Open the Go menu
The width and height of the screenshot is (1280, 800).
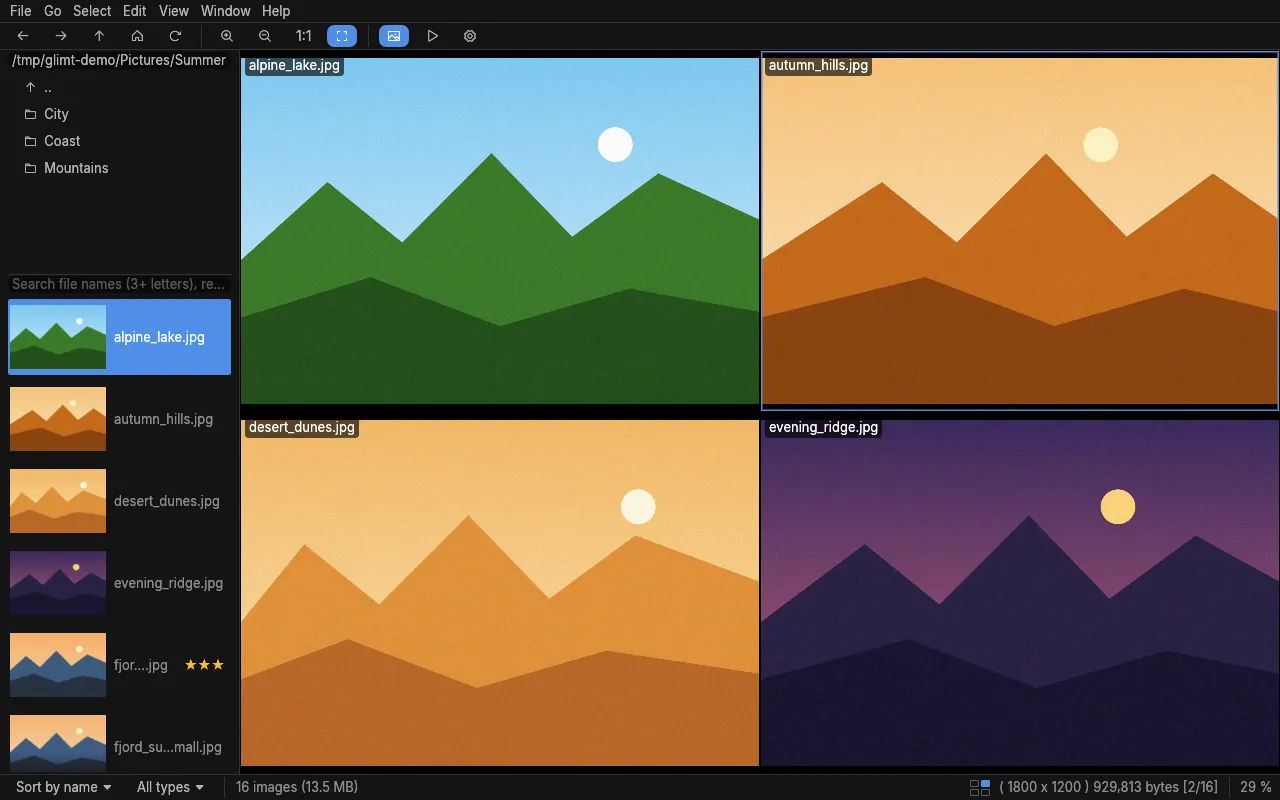coord(53,11)
